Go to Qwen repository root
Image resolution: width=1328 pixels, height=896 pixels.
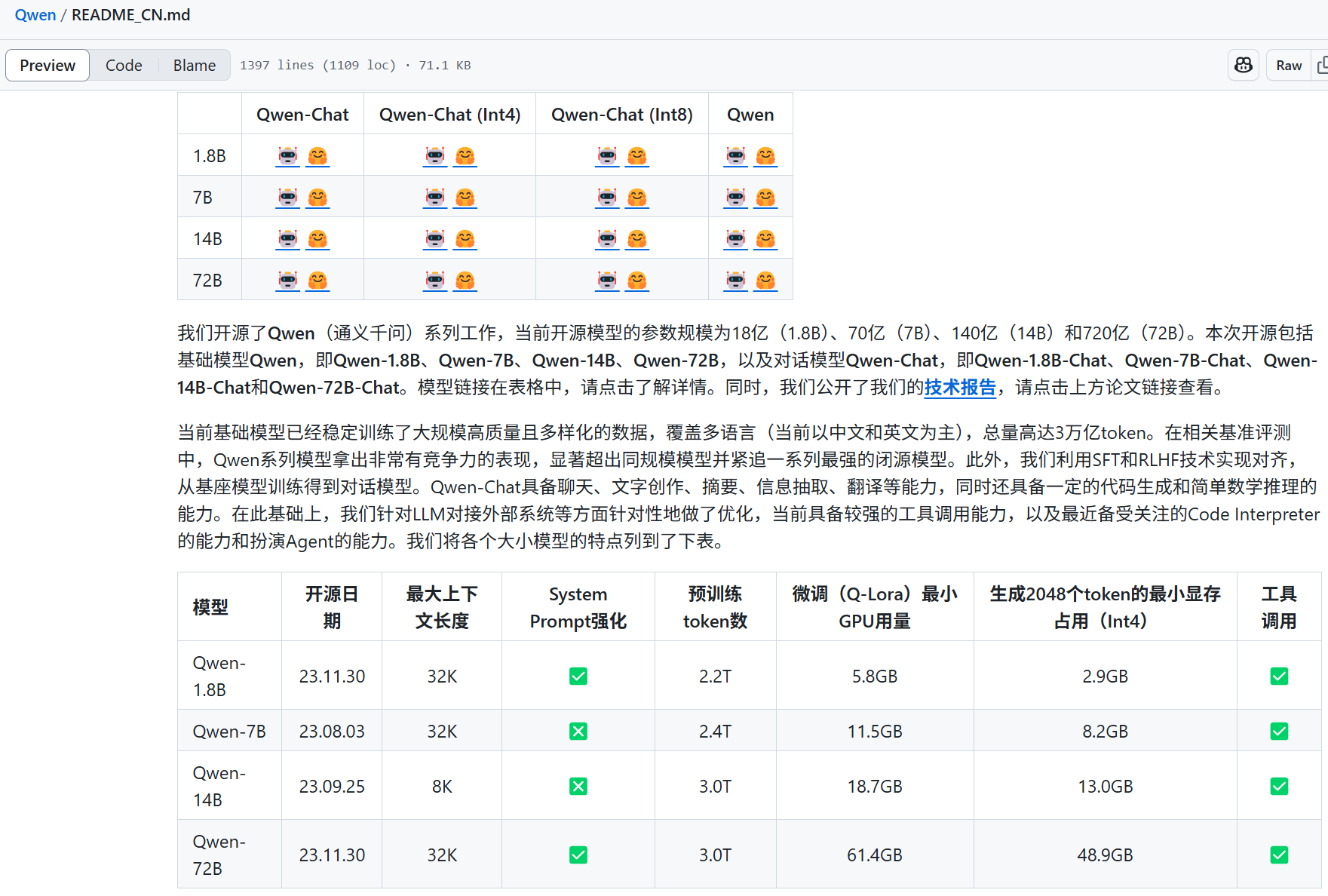click(35, 15)
